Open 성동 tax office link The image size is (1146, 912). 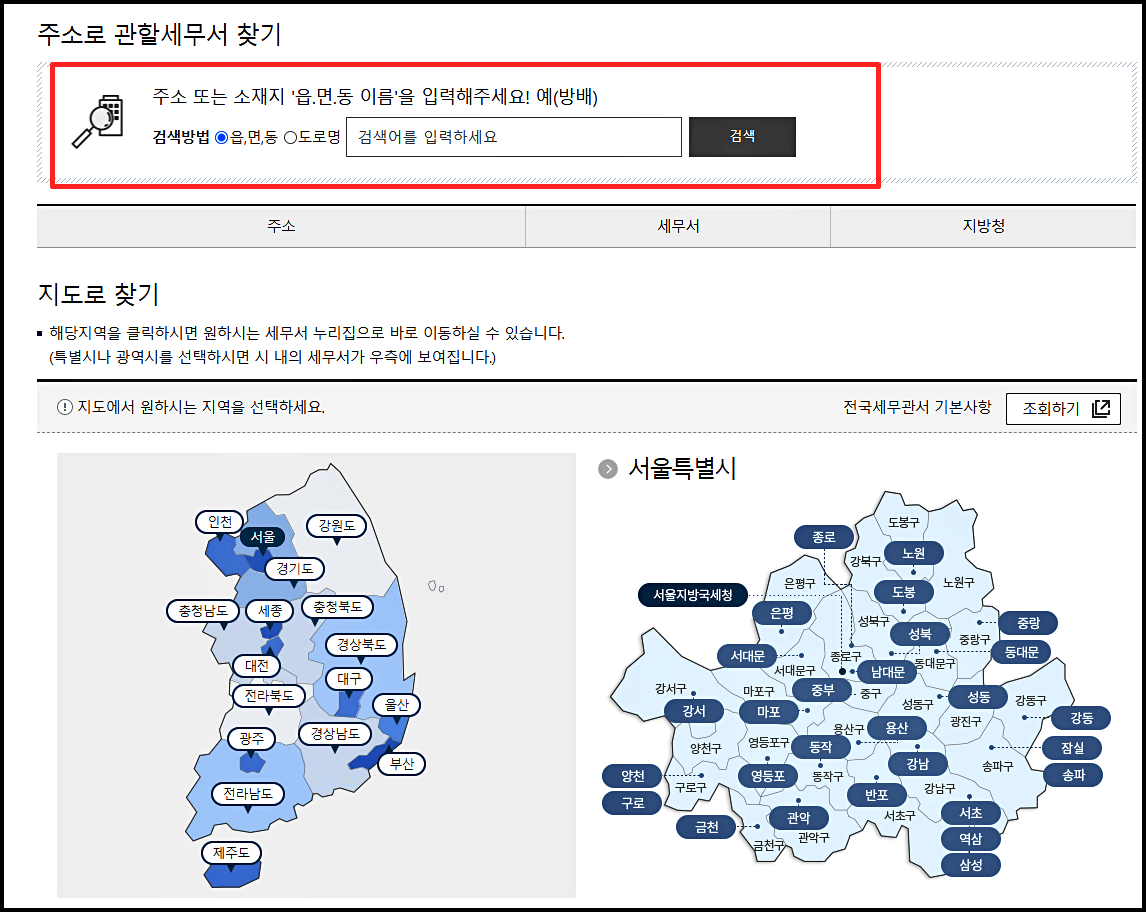pyautogui.click(x=979, y=697)
